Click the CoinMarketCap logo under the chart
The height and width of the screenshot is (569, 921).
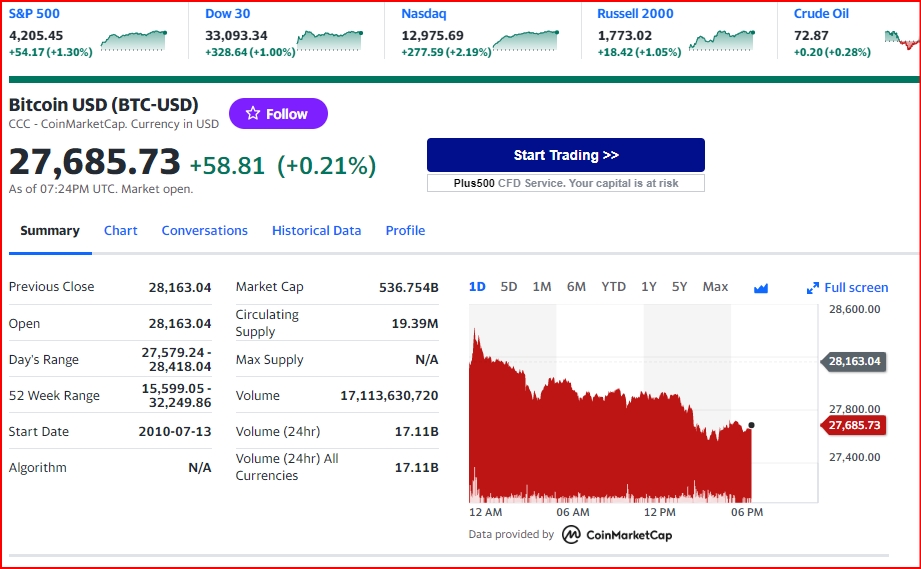[617, 535]
